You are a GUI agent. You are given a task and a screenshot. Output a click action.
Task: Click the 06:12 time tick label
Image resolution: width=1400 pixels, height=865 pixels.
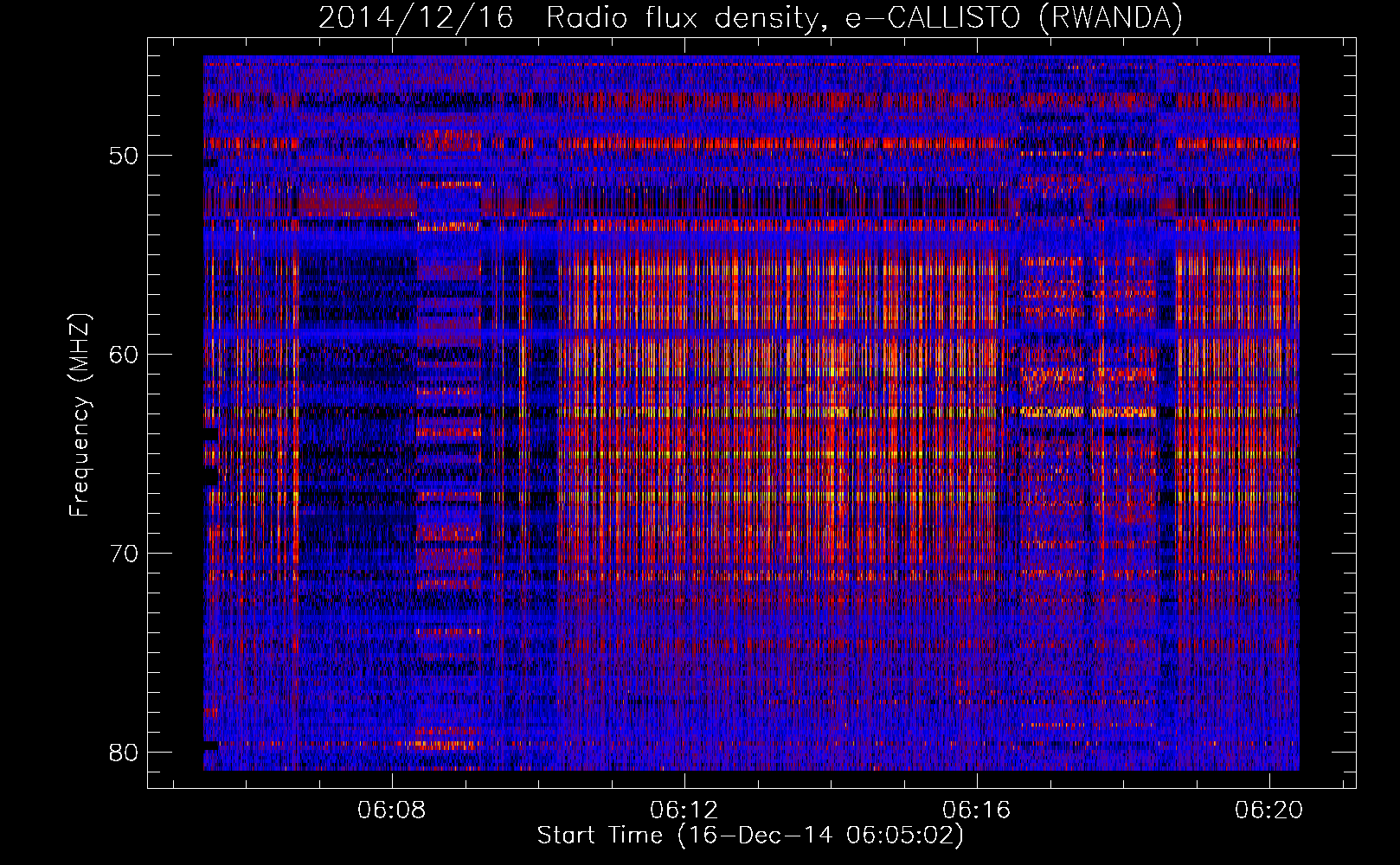point(684,811)
